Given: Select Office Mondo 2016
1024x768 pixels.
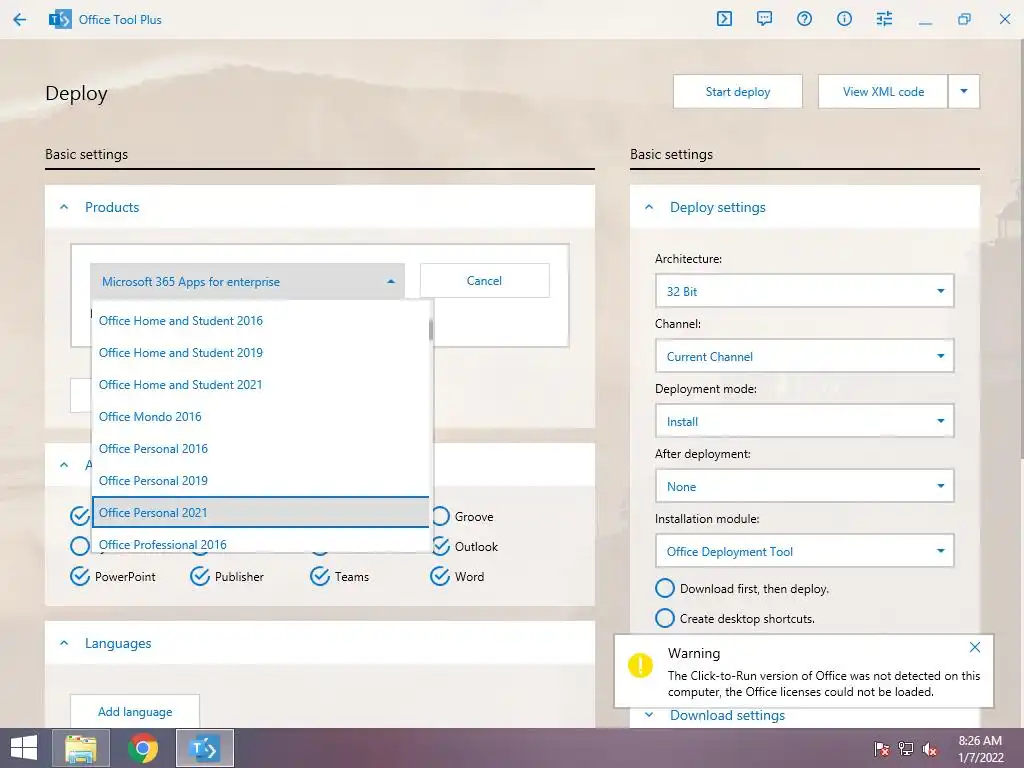Looking at the screenshot, I should tap(261, 417).
